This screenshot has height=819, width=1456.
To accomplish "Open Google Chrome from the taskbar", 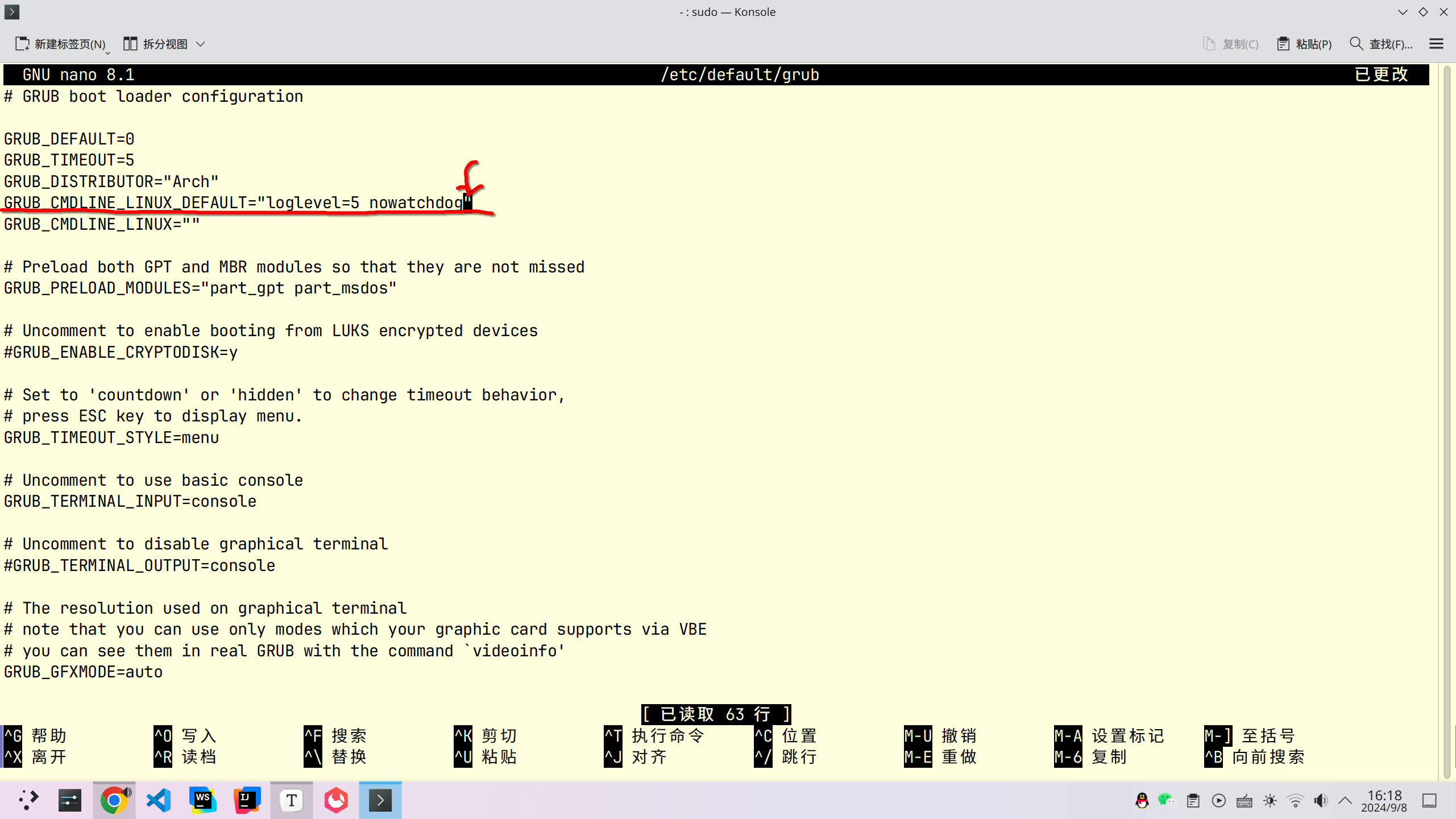I will point(114,800).
